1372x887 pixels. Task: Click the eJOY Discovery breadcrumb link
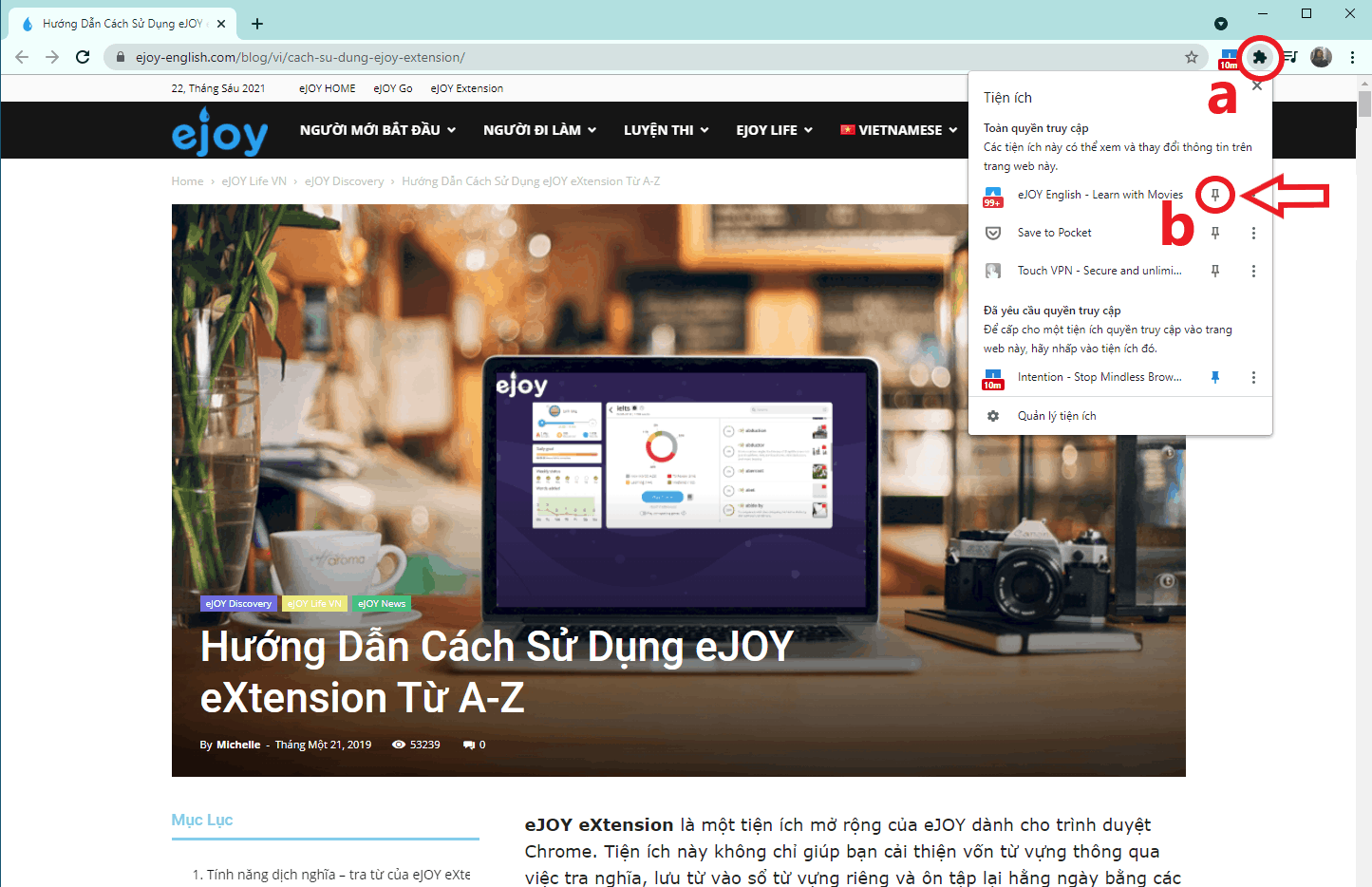click(x=344, y=180)
